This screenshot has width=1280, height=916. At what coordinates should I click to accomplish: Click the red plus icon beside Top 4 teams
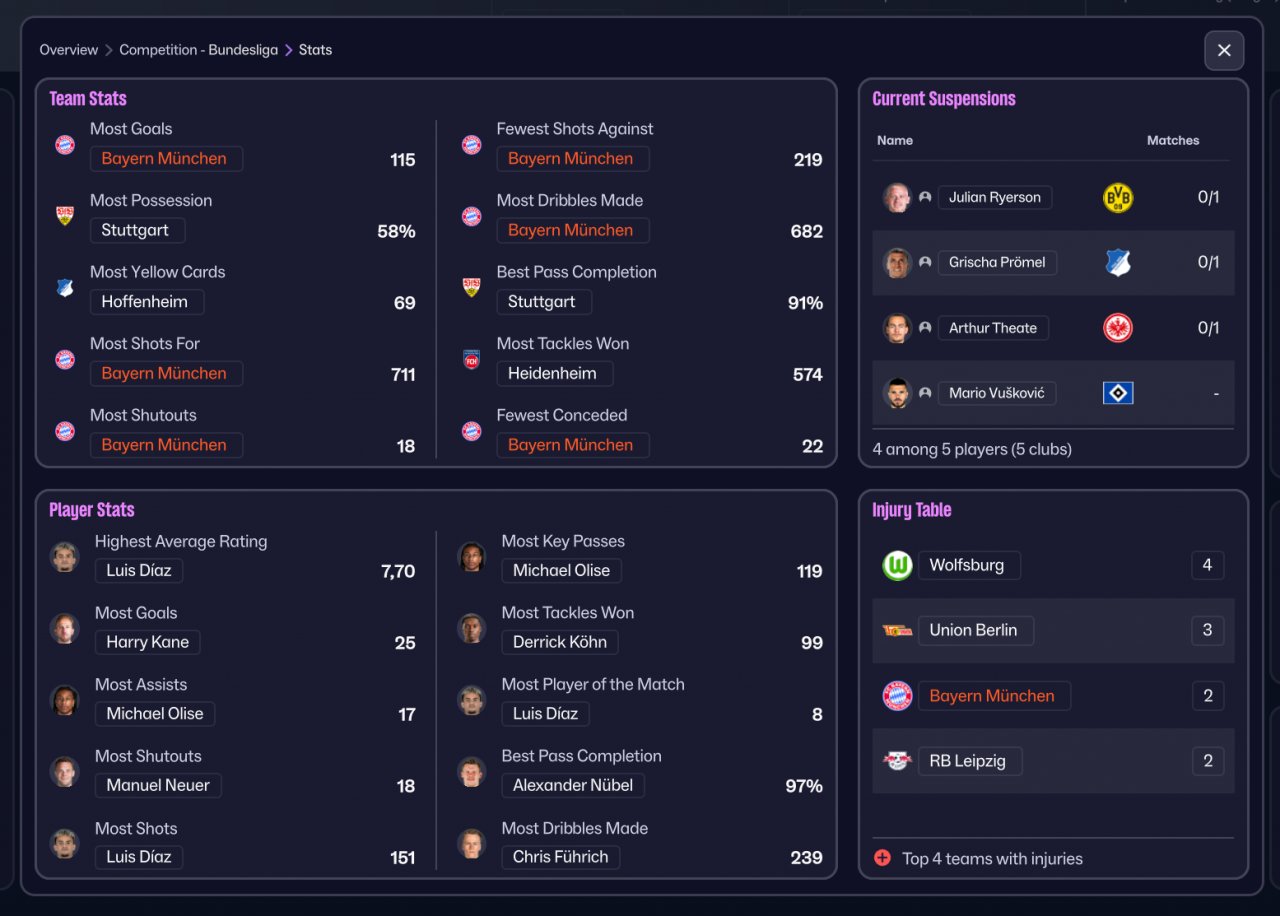(x=882, y=858)
